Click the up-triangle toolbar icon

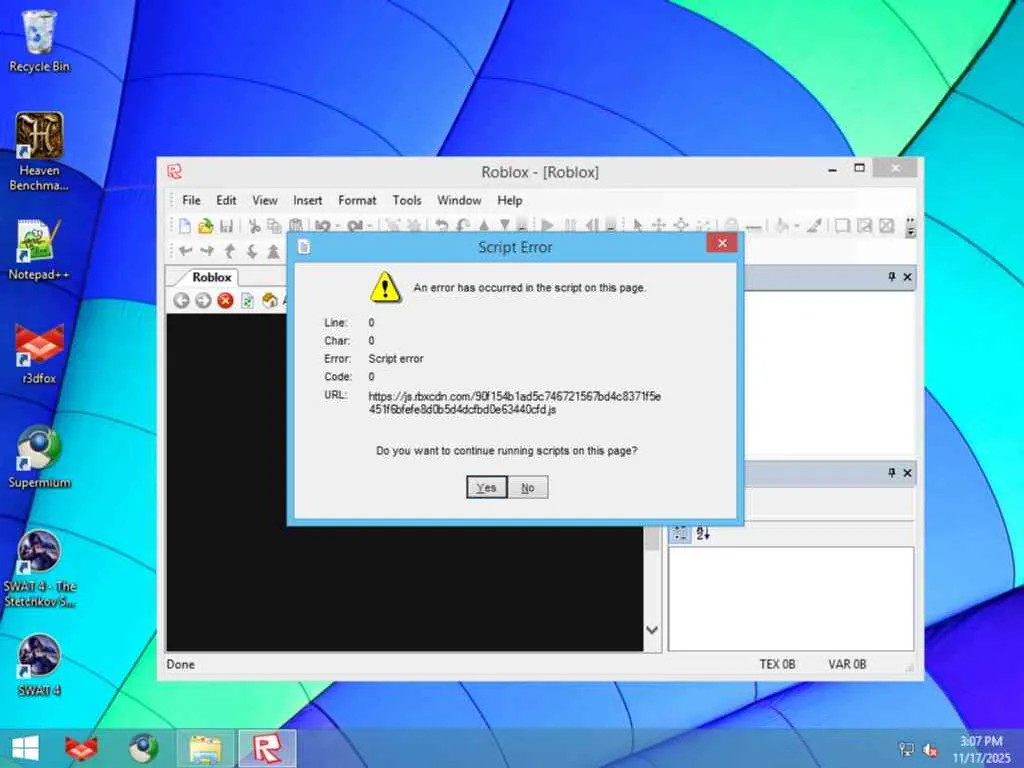coord(484,225)
